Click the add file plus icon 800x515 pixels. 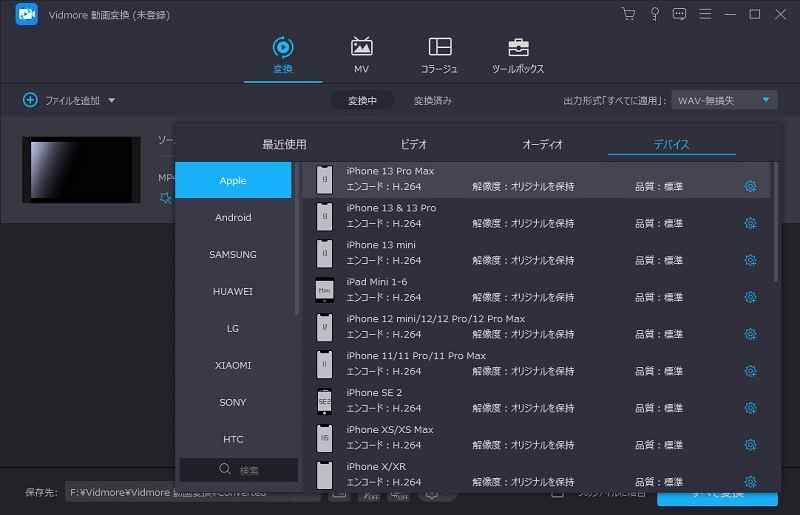pos(30,100)
